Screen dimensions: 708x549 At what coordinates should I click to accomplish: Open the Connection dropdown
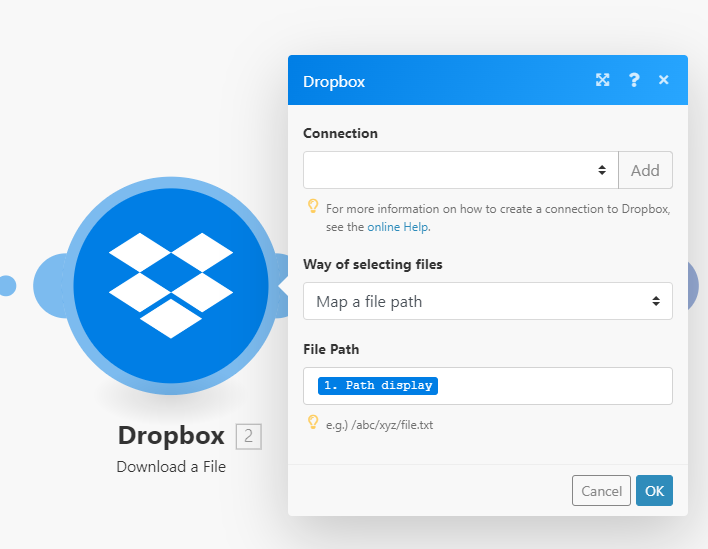(461, 170)
